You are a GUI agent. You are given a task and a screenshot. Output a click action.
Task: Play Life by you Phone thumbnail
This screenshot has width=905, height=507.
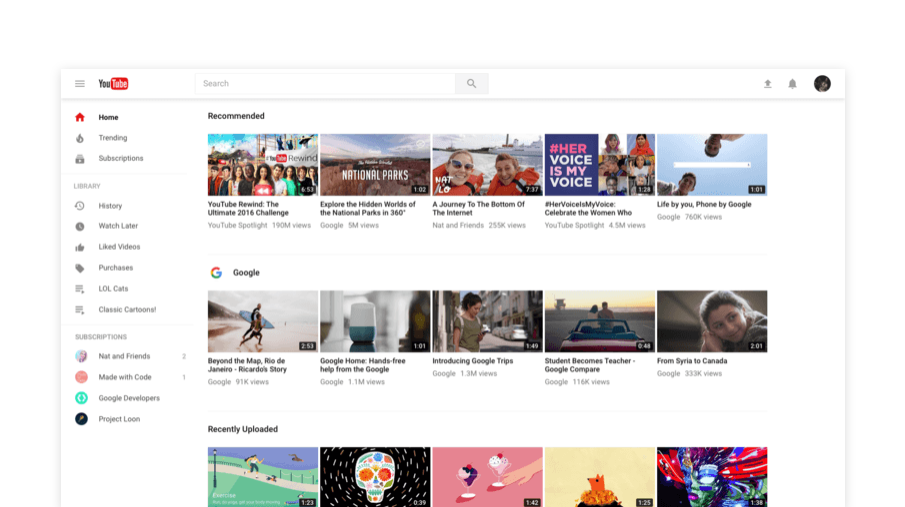point(712,165)
